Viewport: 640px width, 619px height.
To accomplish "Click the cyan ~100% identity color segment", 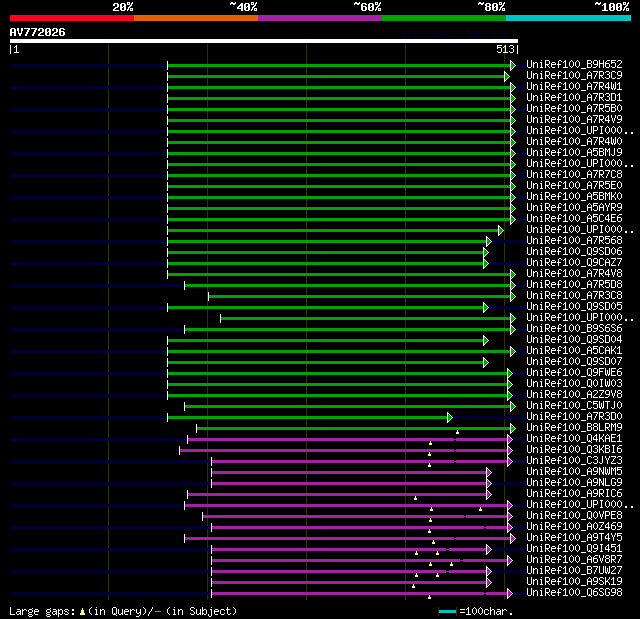I will [568, 18].
